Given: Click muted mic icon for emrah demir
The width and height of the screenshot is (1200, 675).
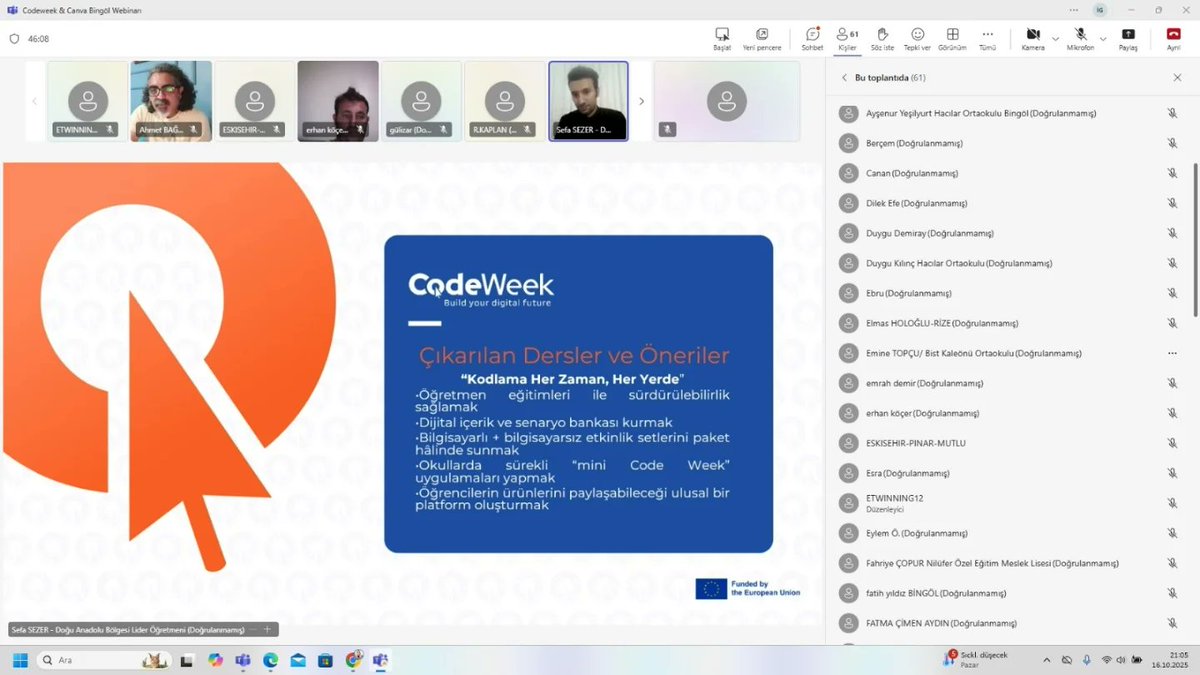Looking at the screenshot, I should click(x=1172, y=383).
